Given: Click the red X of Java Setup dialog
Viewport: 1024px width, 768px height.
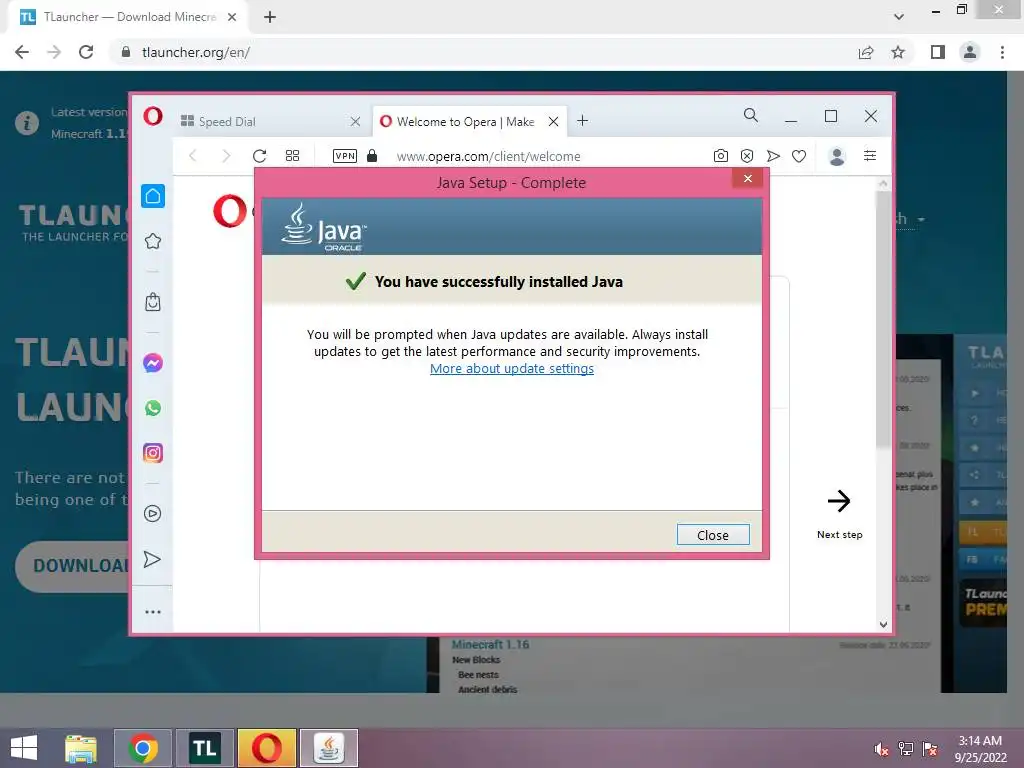Looking at the screenshot, I should pyautogui.click(x=747, y=178).
